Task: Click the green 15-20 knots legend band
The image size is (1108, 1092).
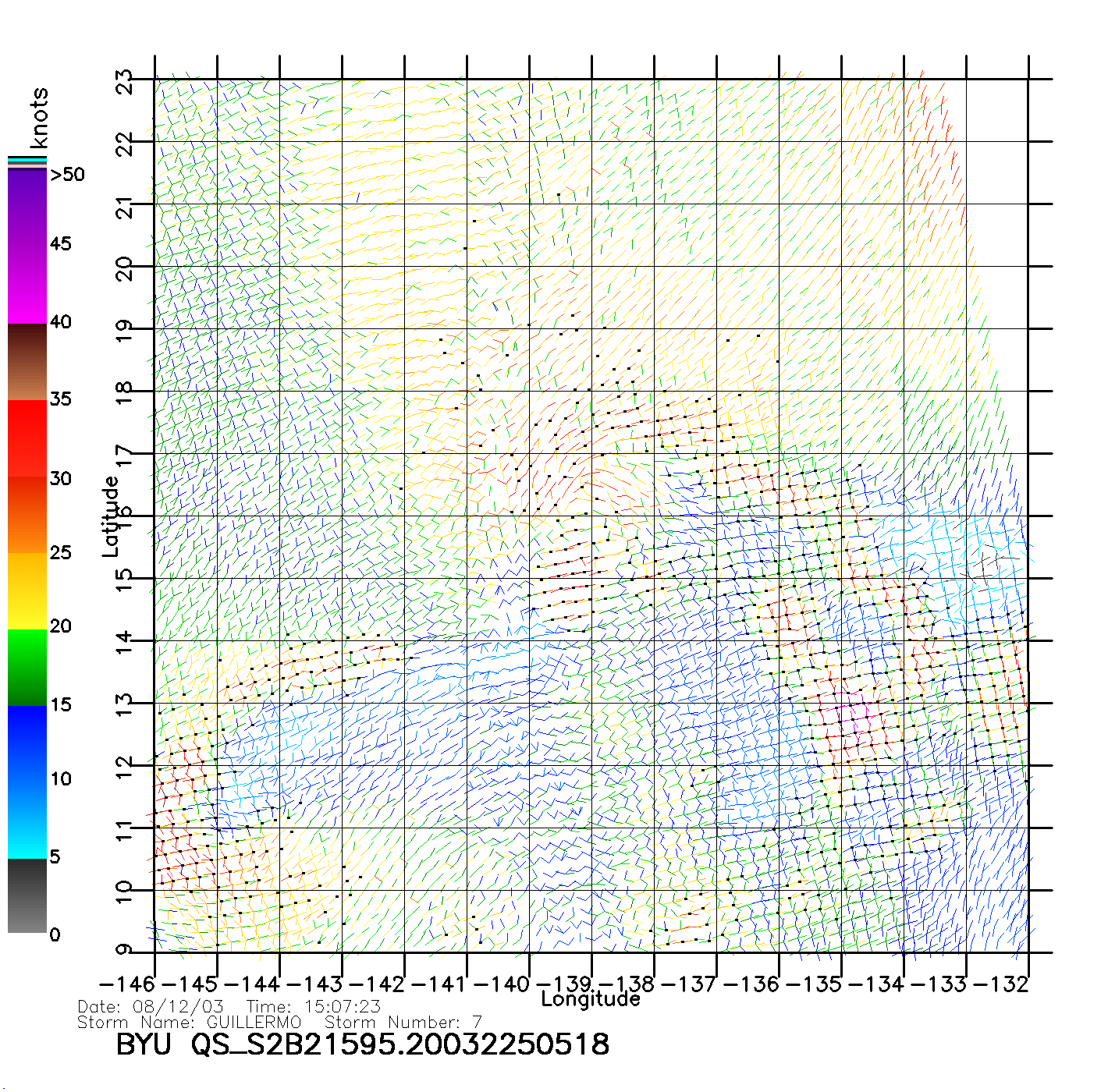Action: coord(27,667)
